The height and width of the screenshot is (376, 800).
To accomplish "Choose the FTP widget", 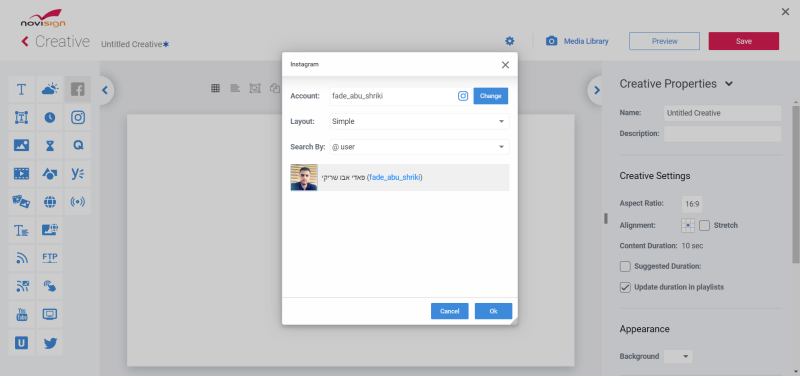I will tap(49, 258).
